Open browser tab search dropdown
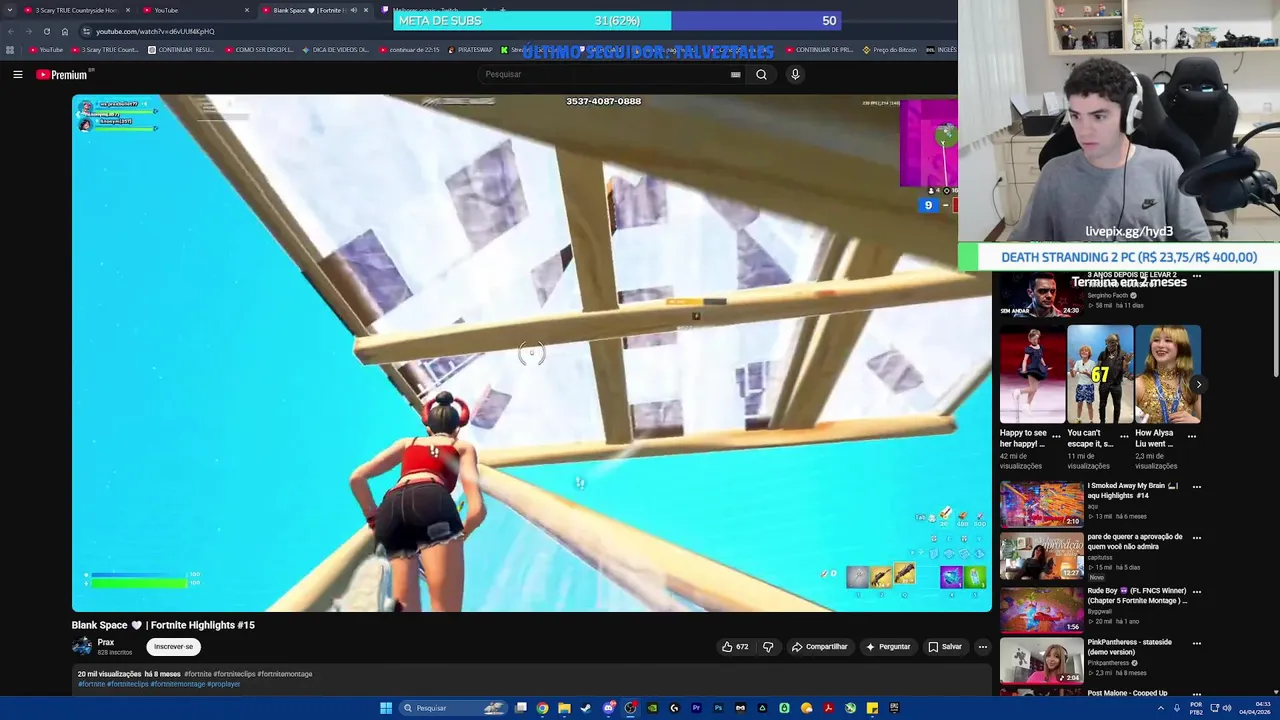The width and height of the screenshot is (1280, 720). click(x=8, y=10)
